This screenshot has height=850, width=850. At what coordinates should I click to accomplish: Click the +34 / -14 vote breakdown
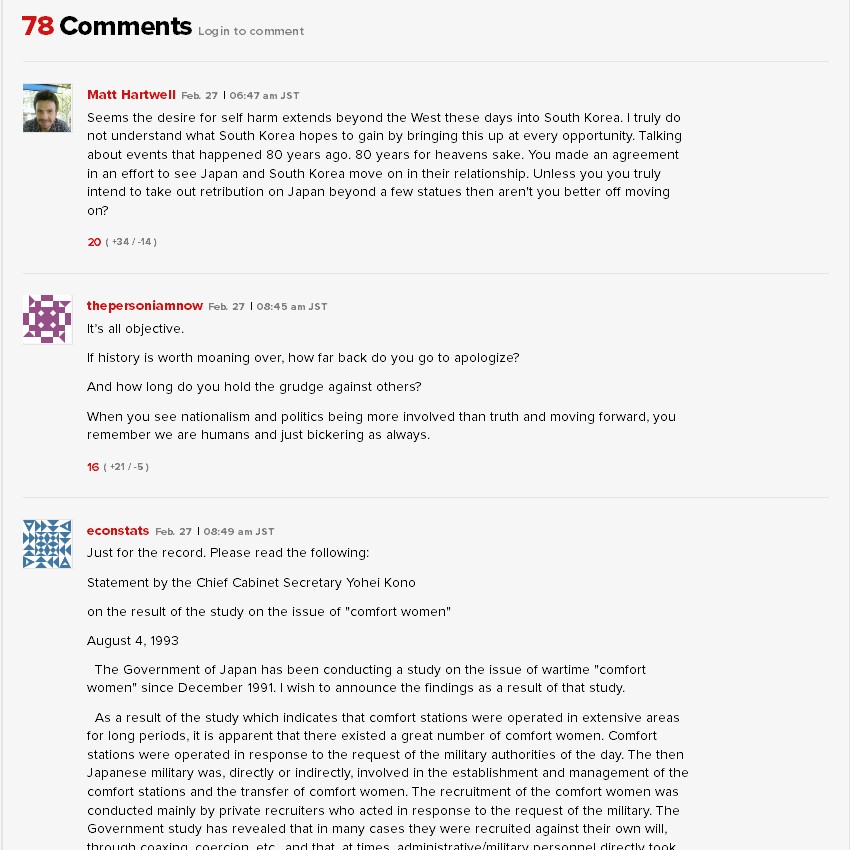132,242
